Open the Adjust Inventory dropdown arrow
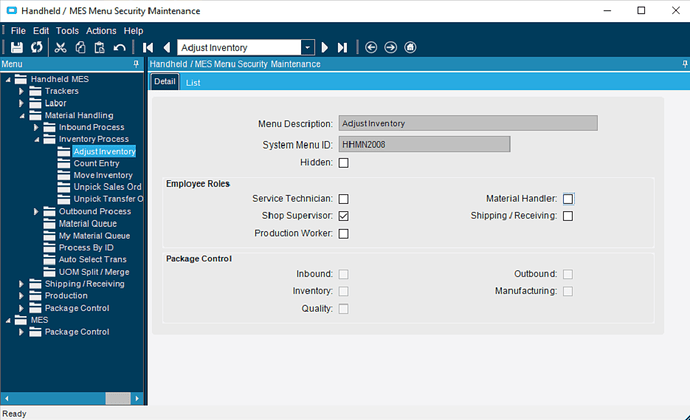The image size is (690, 420). pyautogui.click(x=308, y=47)
